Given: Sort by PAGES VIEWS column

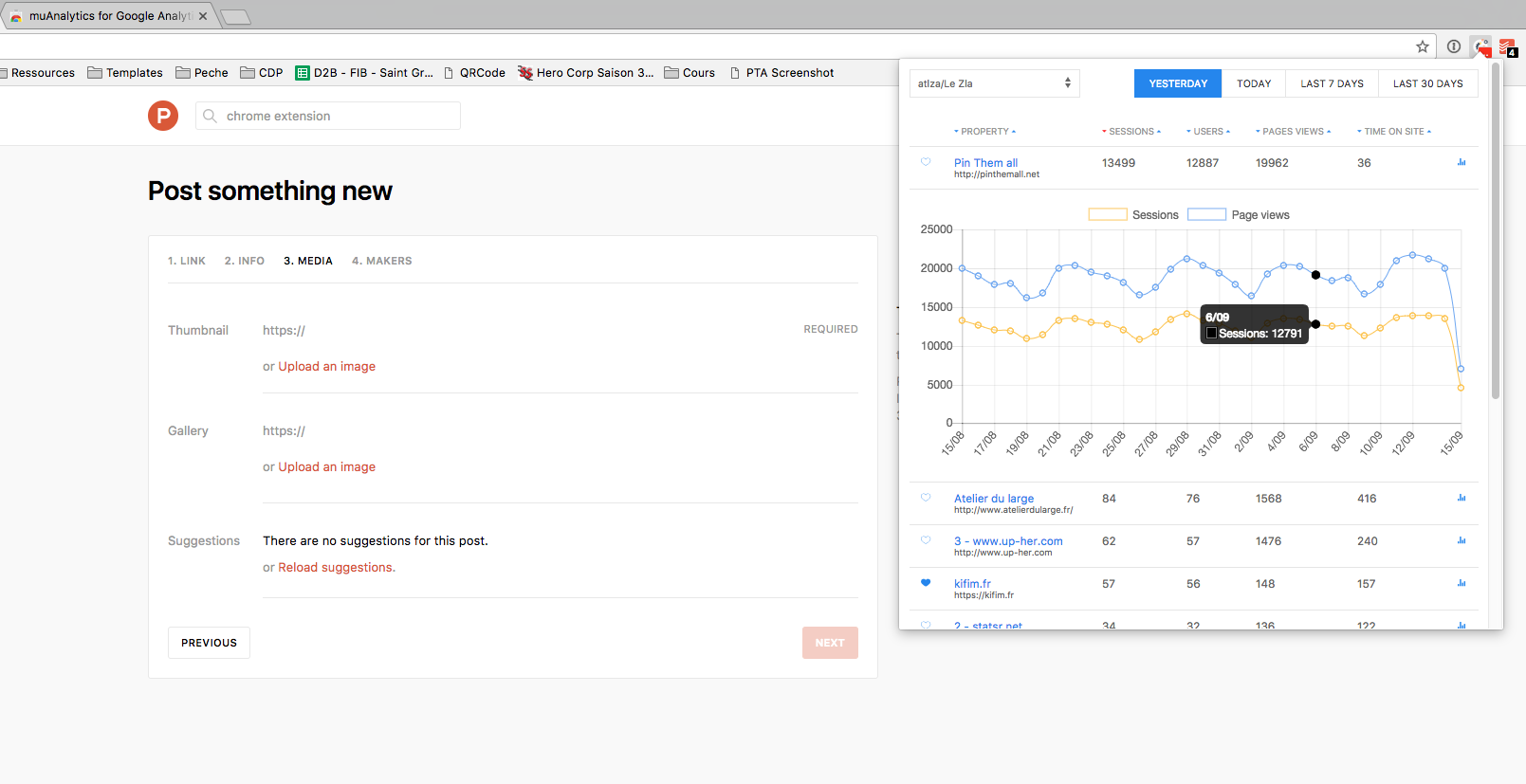Looking at the screenshot, I should [1293, 132].
